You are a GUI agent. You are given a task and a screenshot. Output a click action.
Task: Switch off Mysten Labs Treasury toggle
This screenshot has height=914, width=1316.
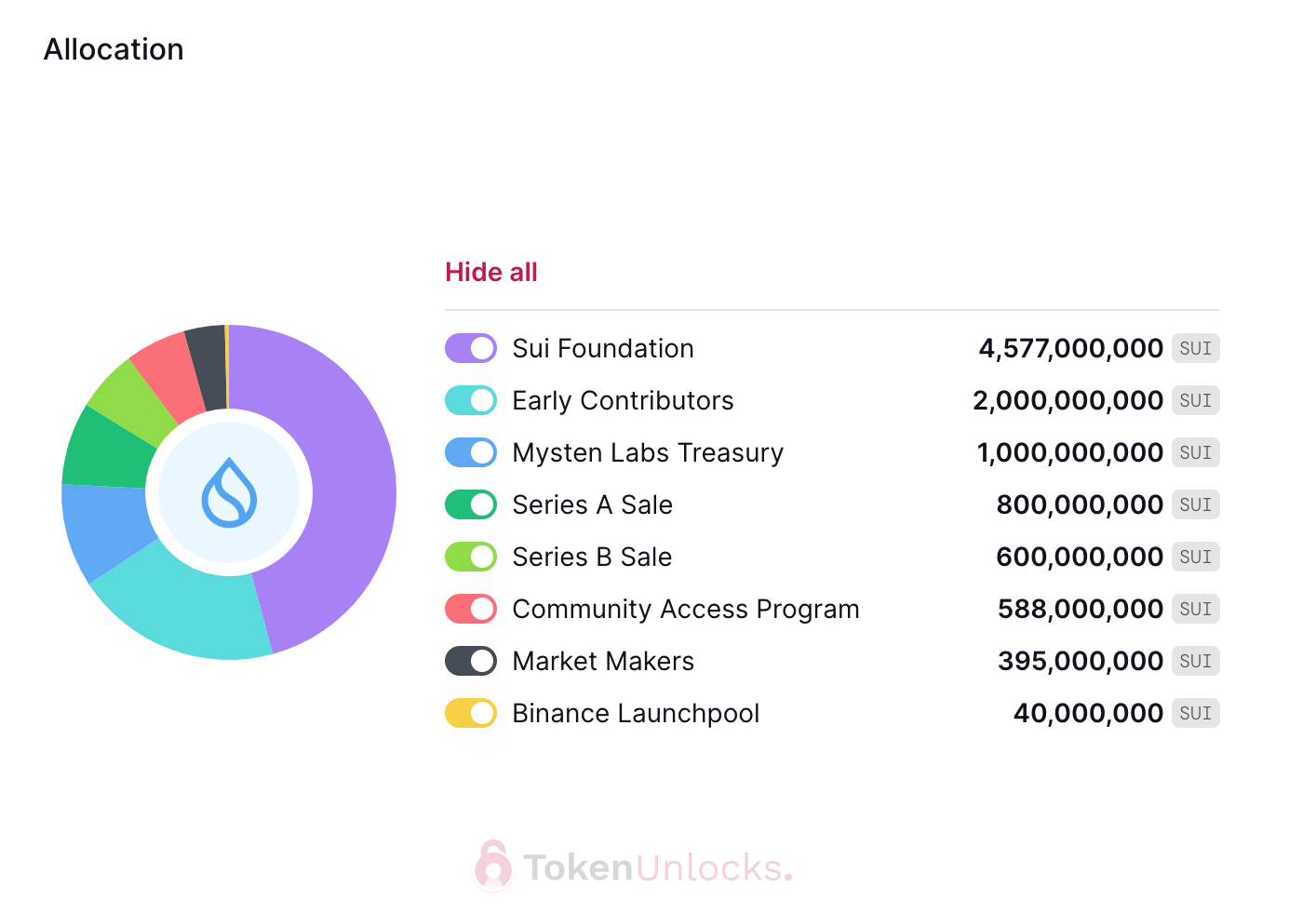[471, 452]
